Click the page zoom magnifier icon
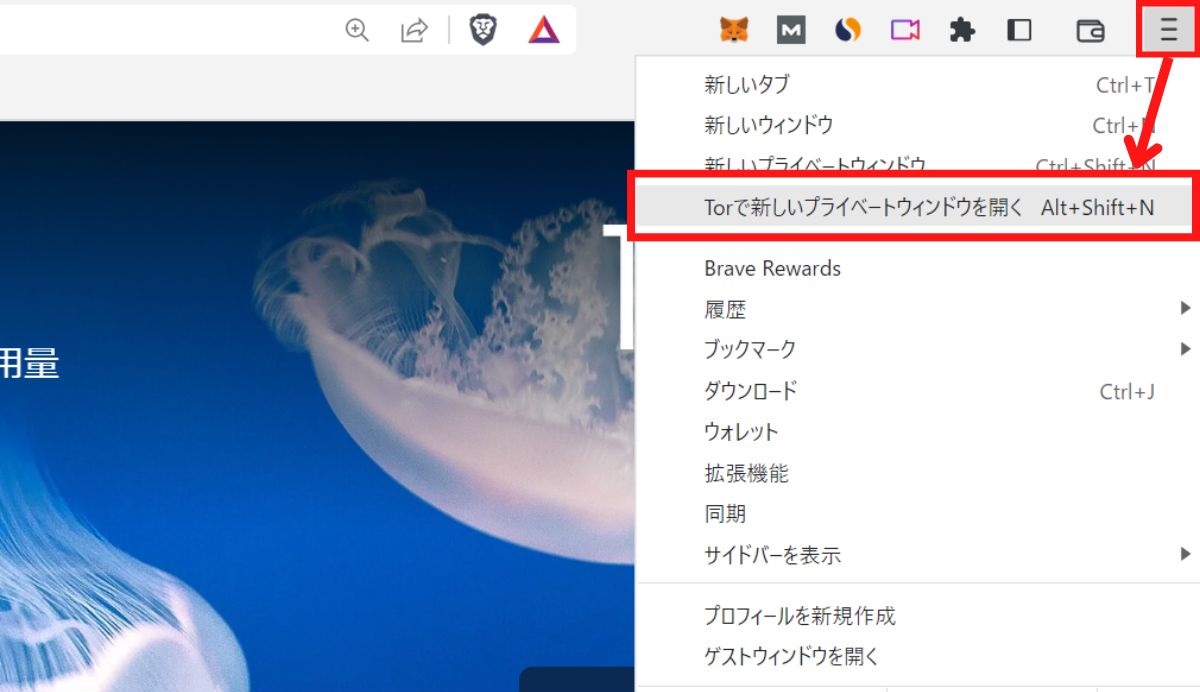 [355, 30]
